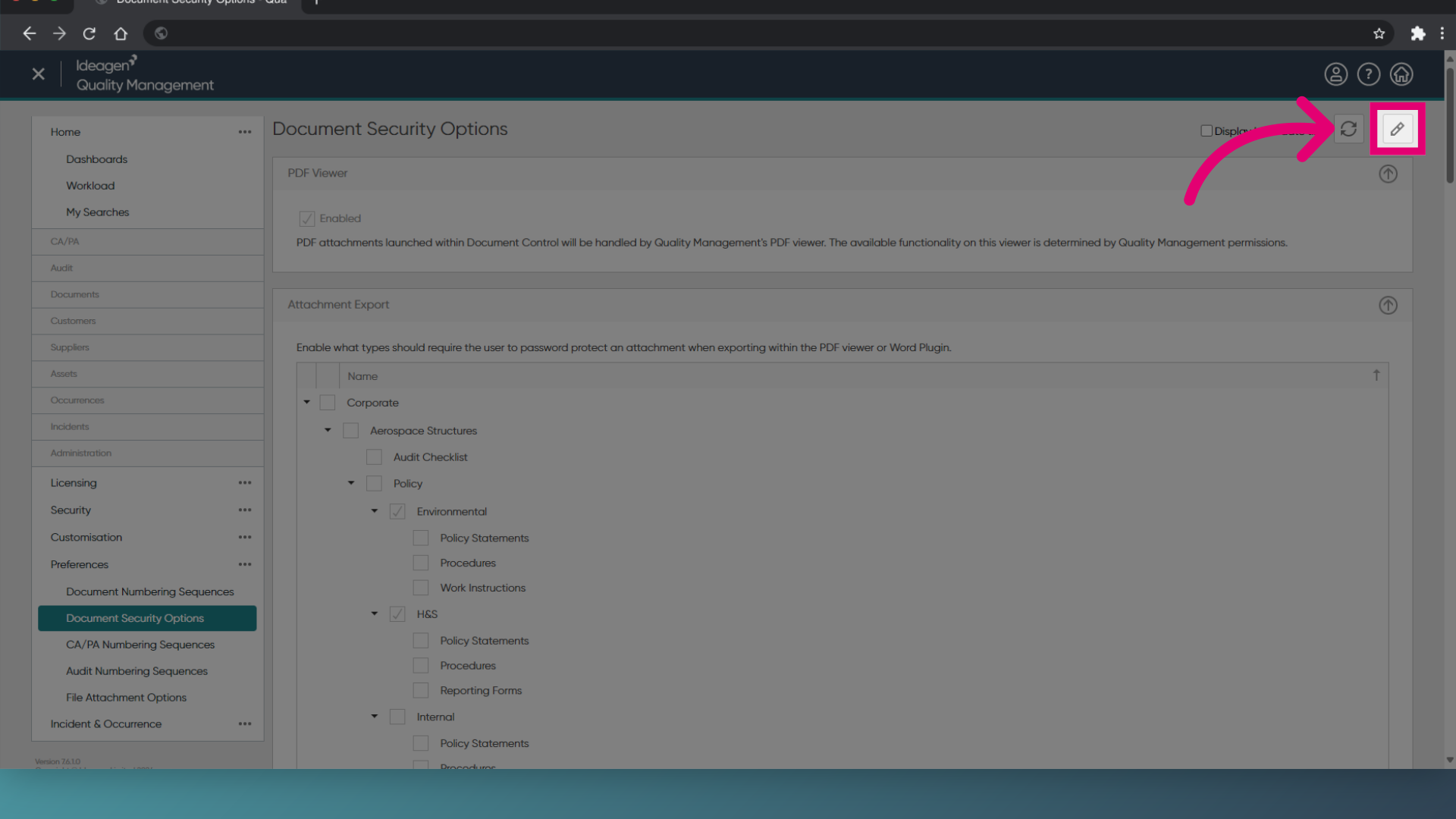Screen dimensions: 1456x819
Task: Check Work Instructions checkbox
Action: [x=420, y=588]
